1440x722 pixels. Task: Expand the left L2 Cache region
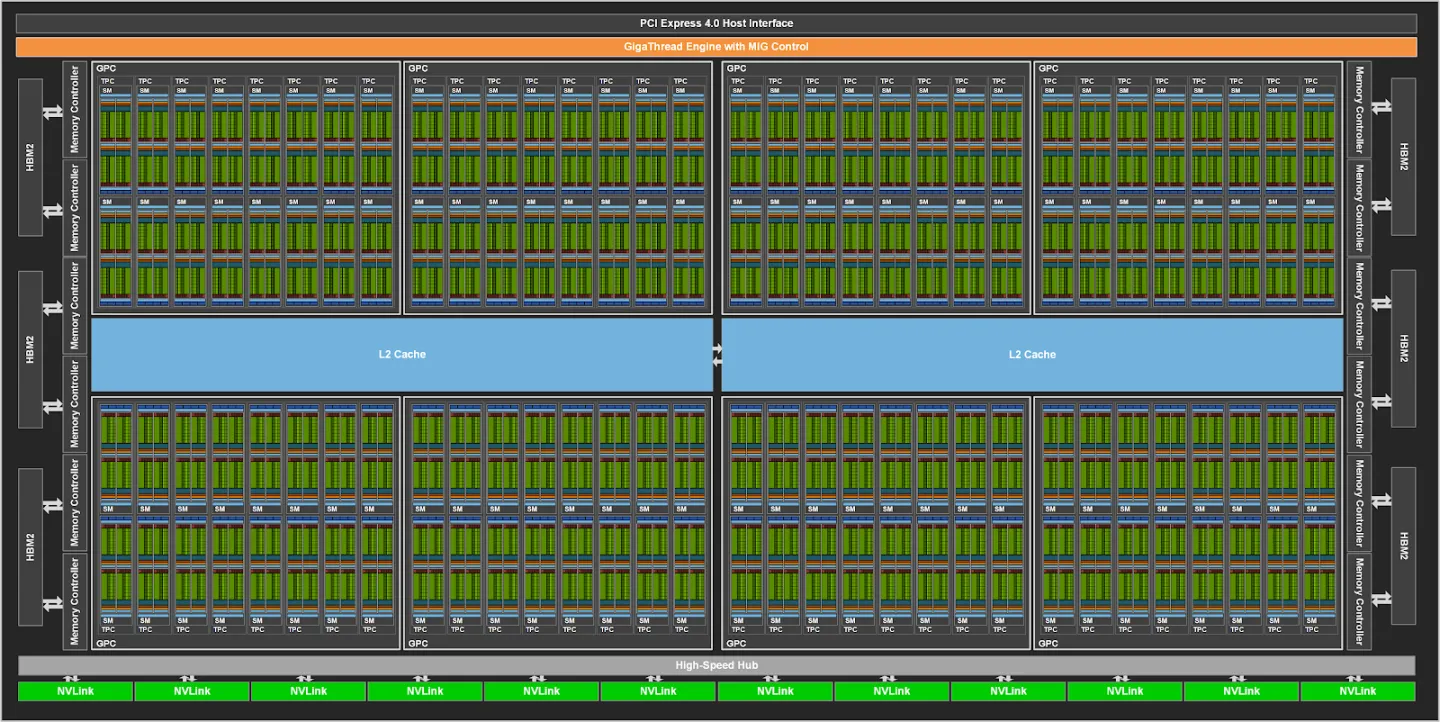(x=402, y=354)
